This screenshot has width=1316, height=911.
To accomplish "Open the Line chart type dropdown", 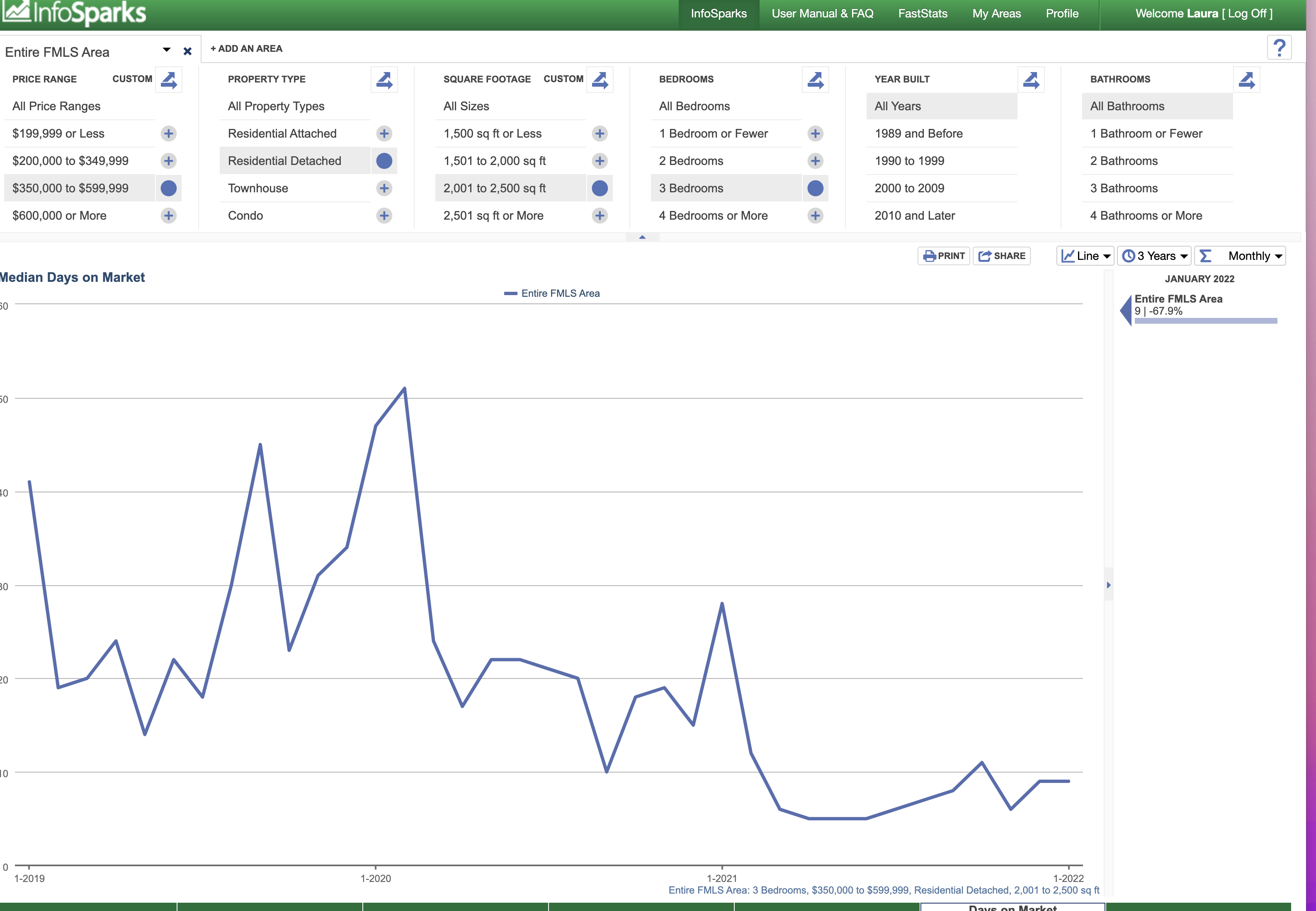I will [x=1085, y=256].
